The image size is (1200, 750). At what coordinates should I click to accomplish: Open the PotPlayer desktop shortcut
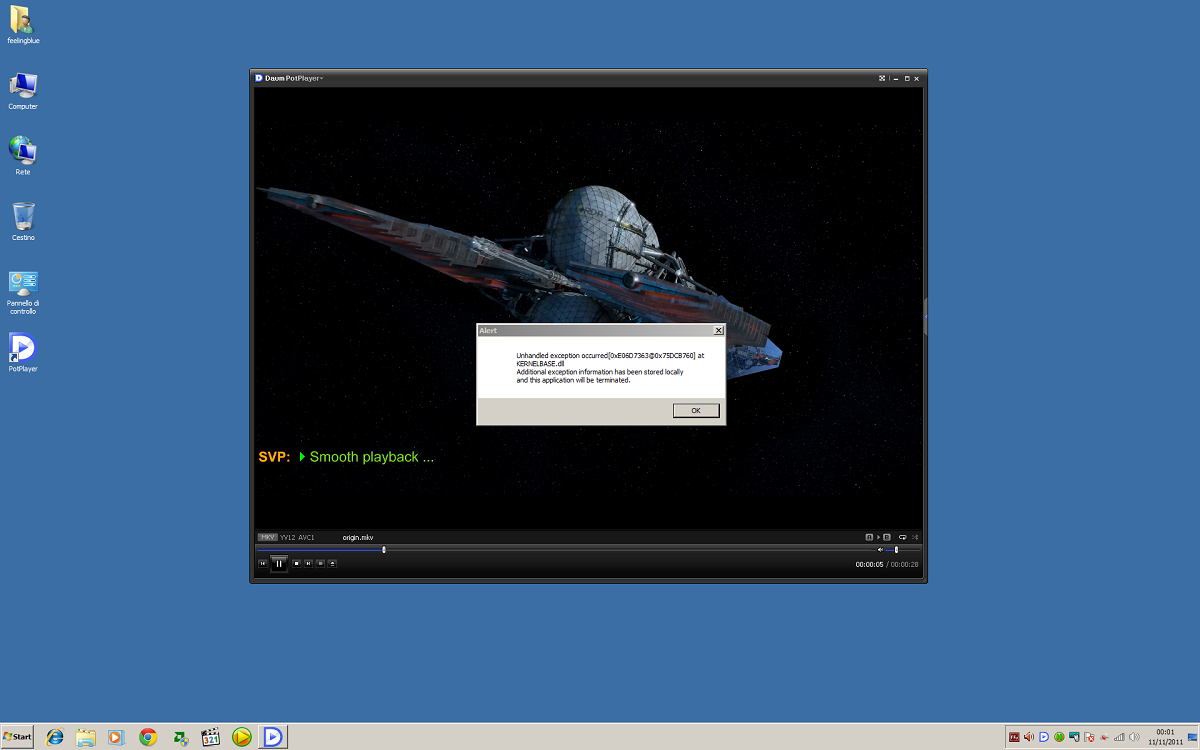(x=23, y=350)
